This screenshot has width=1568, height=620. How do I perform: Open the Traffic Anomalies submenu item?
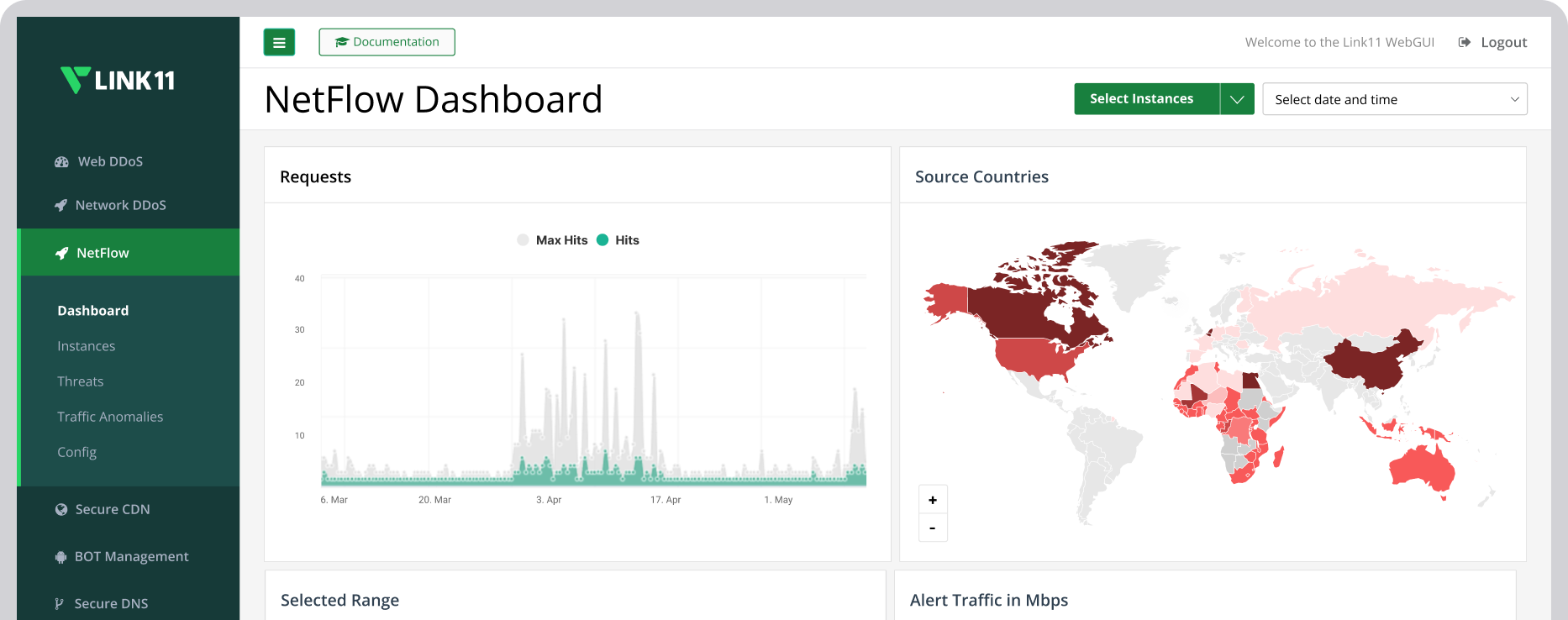[110, 416]
